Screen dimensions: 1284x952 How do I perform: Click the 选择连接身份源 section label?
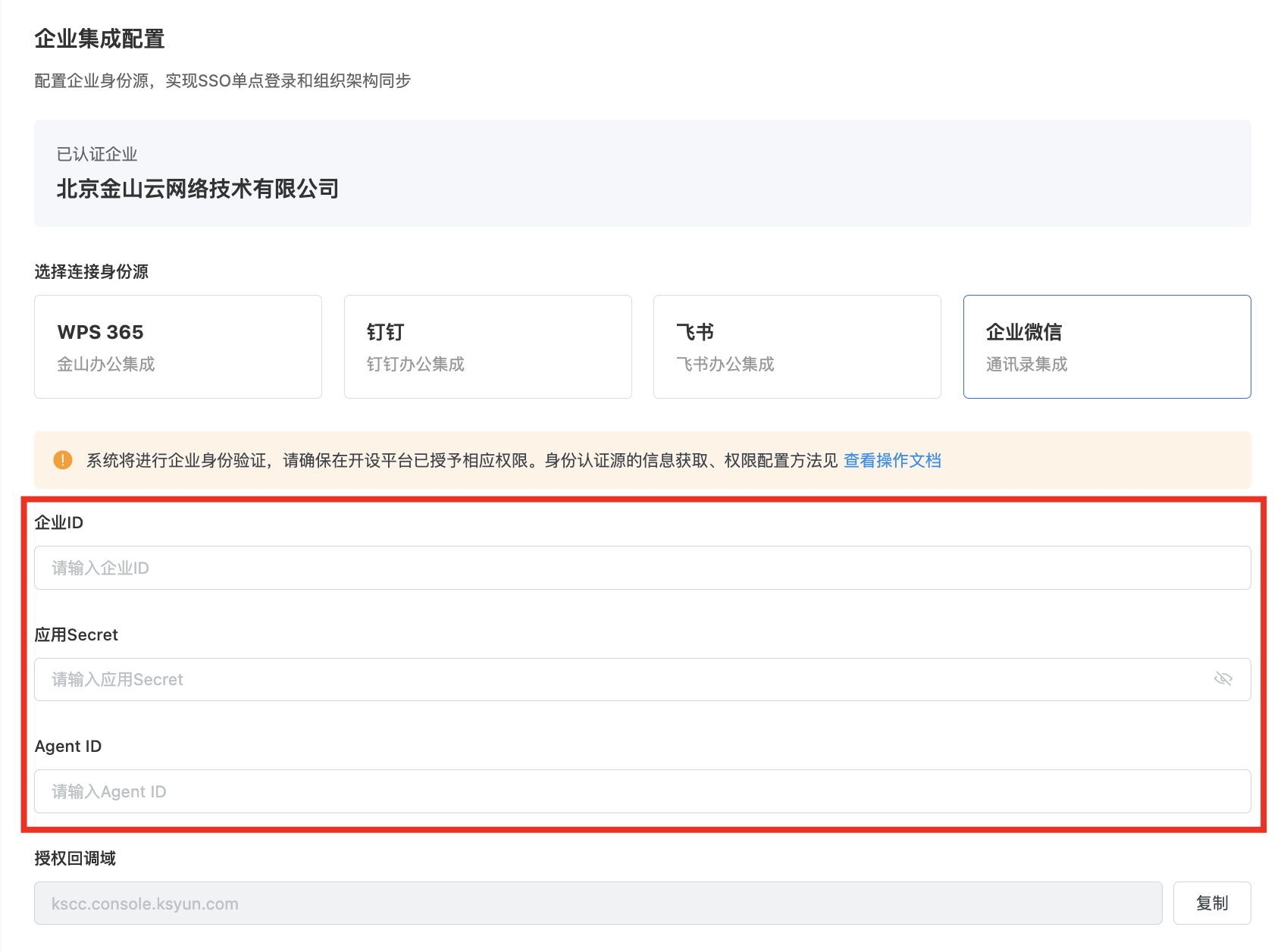tap(92, 271)
